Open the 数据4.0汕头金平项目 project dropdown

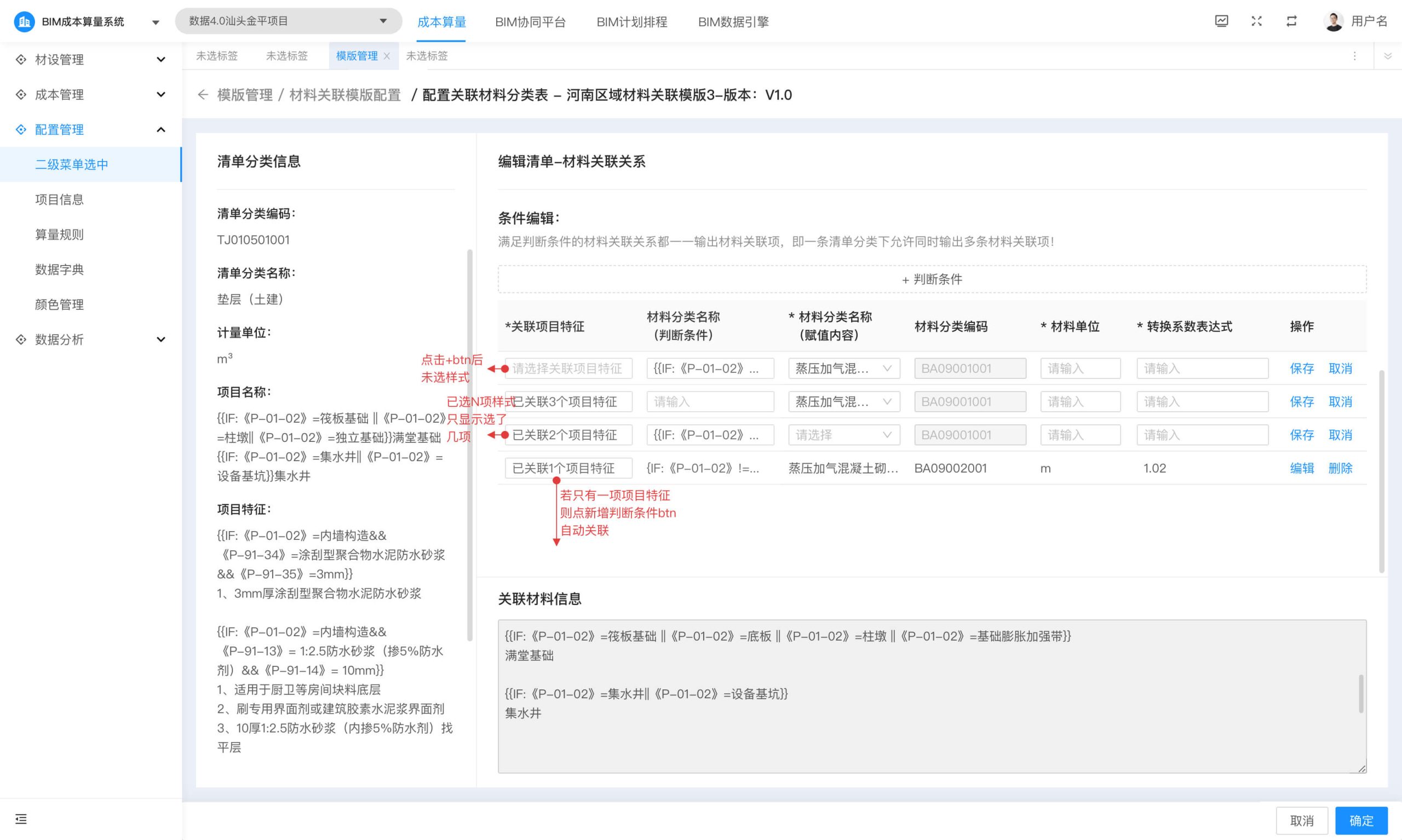pyautogui.click(x=288, y=21)
